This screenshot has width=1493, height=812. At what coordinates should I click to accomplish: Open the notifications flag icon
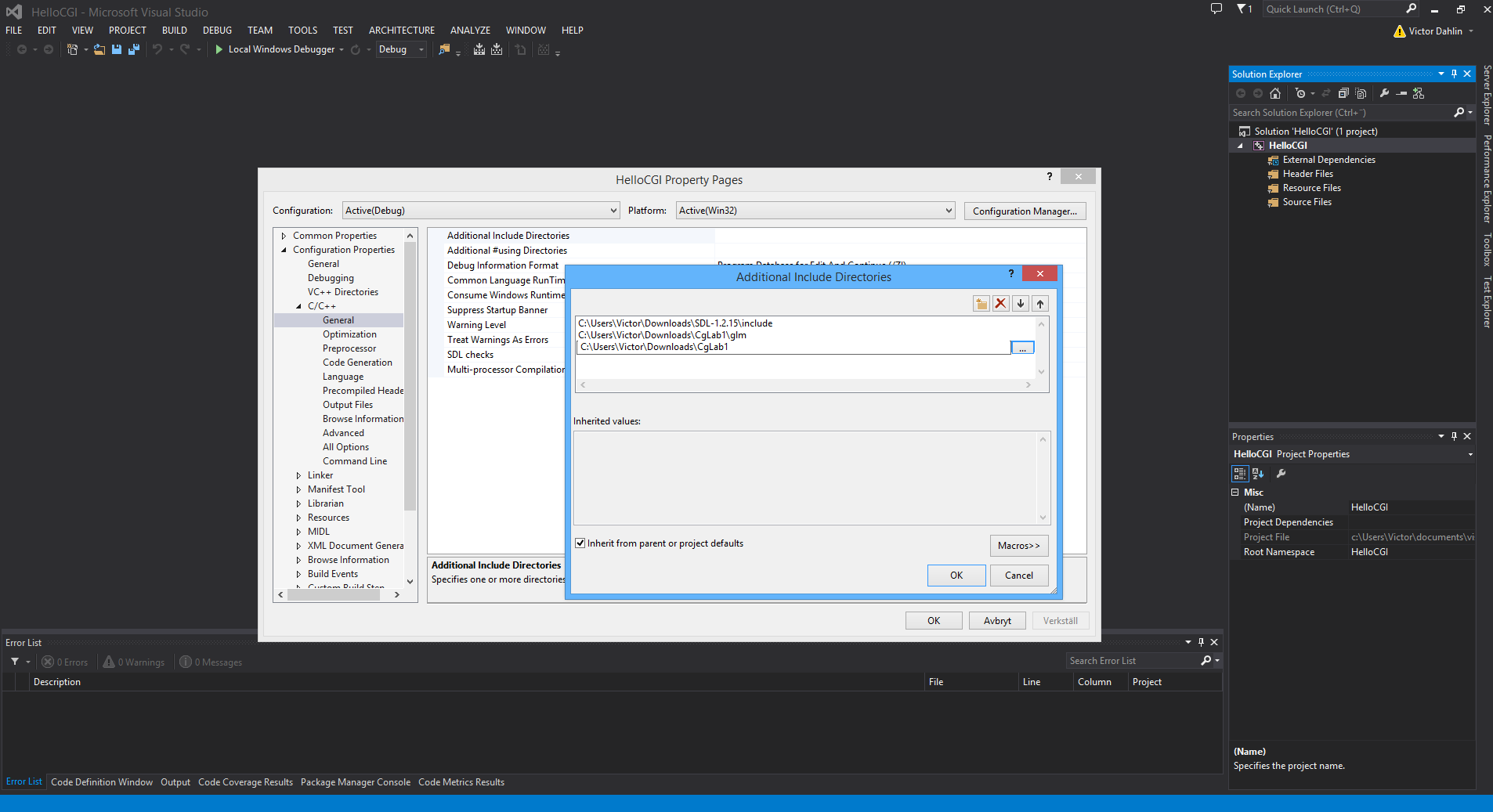(x=1242, y=9)
